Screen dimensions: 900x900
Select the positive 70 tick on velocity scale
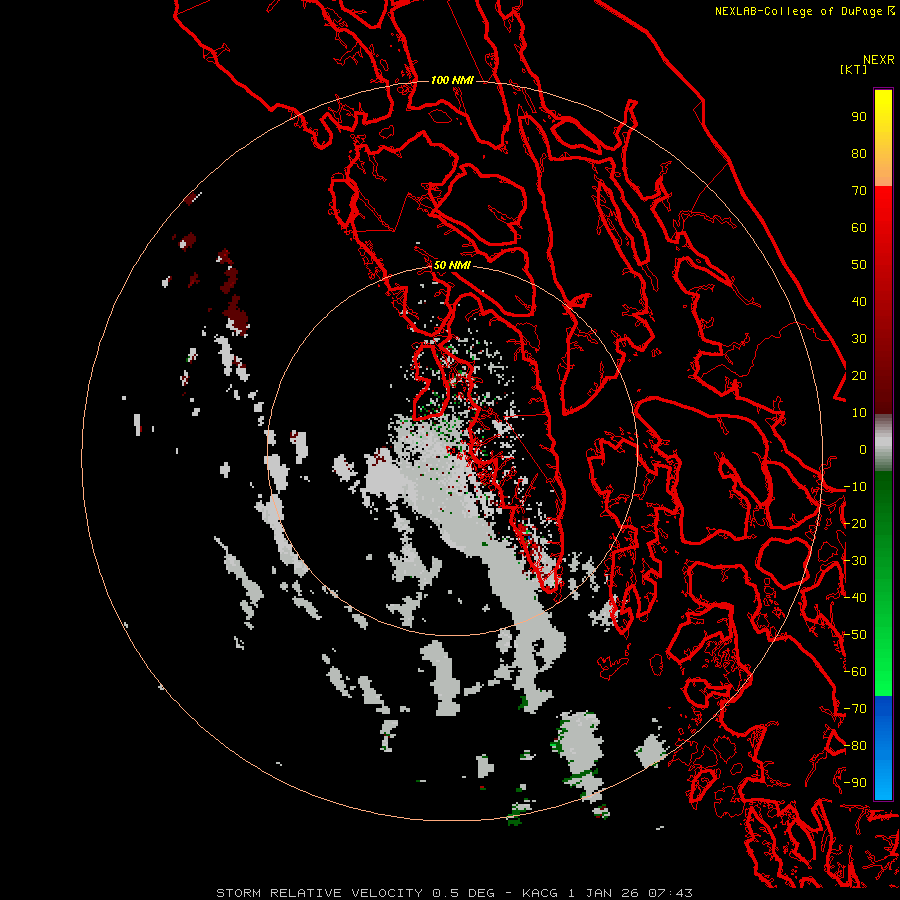[x=859, y=191]
